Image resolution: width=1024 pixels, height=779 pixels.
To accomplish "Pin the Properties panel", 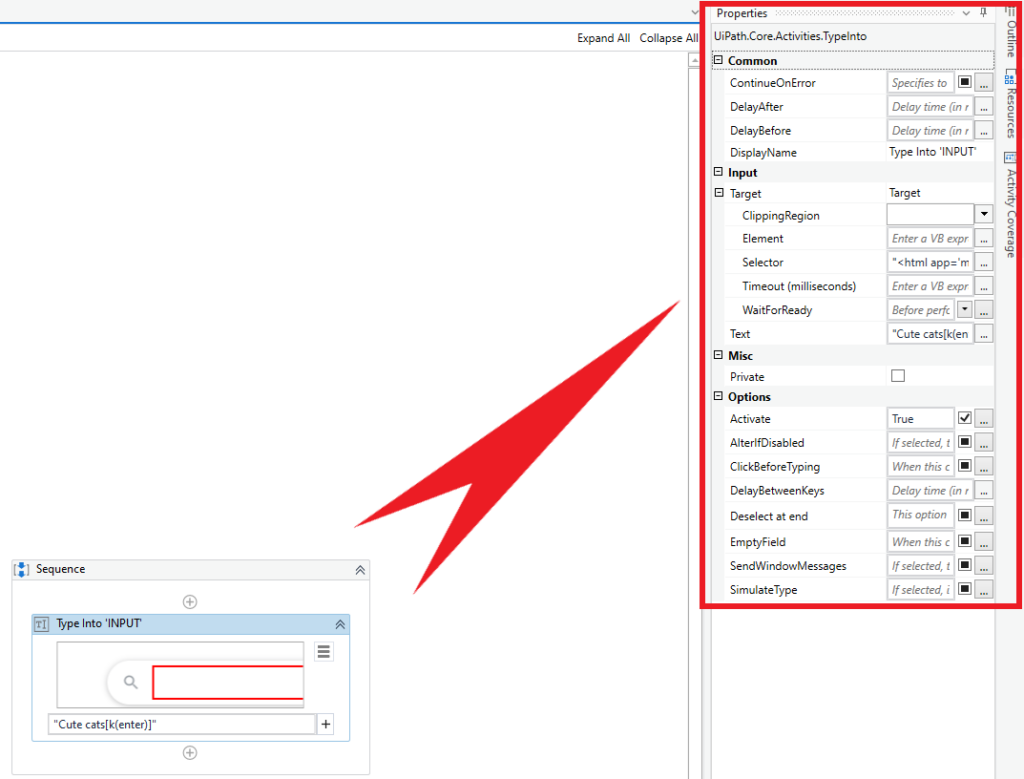I will 981,13.
